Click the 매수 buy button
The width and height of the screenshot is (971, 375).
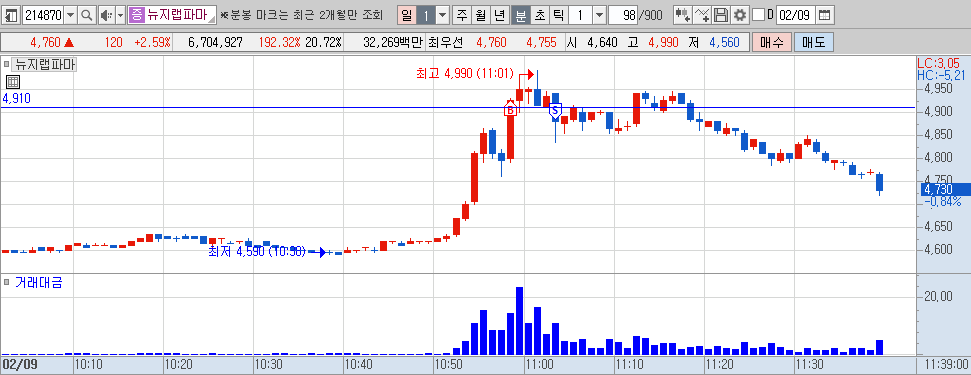point(772,42)
